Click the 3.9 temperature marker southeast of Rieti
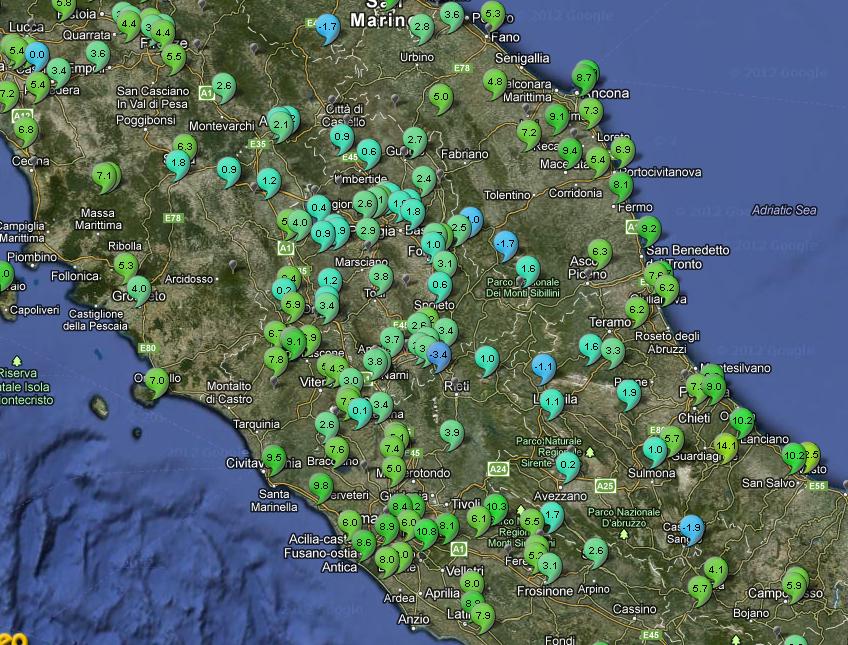 [452, 432]
